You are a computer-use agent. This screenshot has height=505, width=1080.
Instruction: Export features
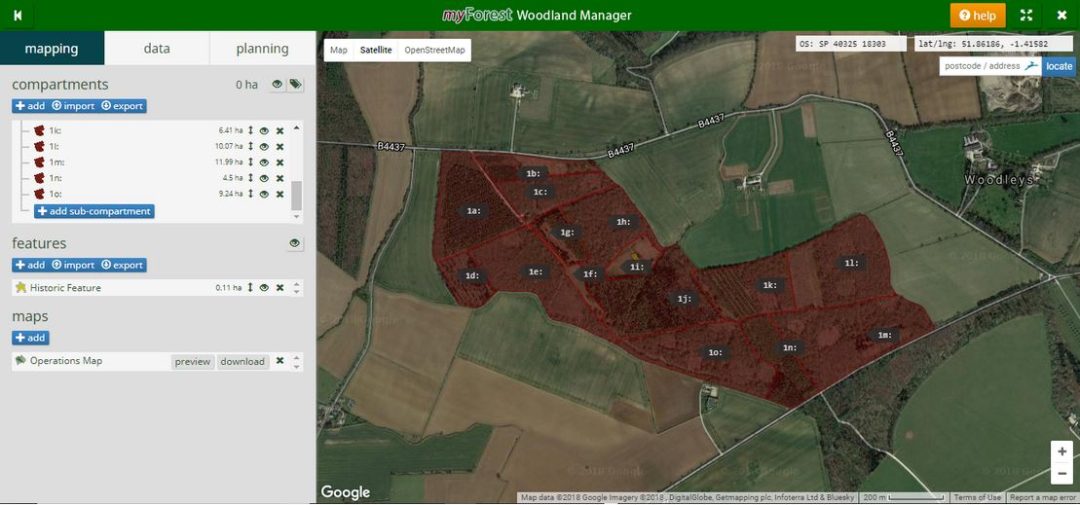[122, 265]
